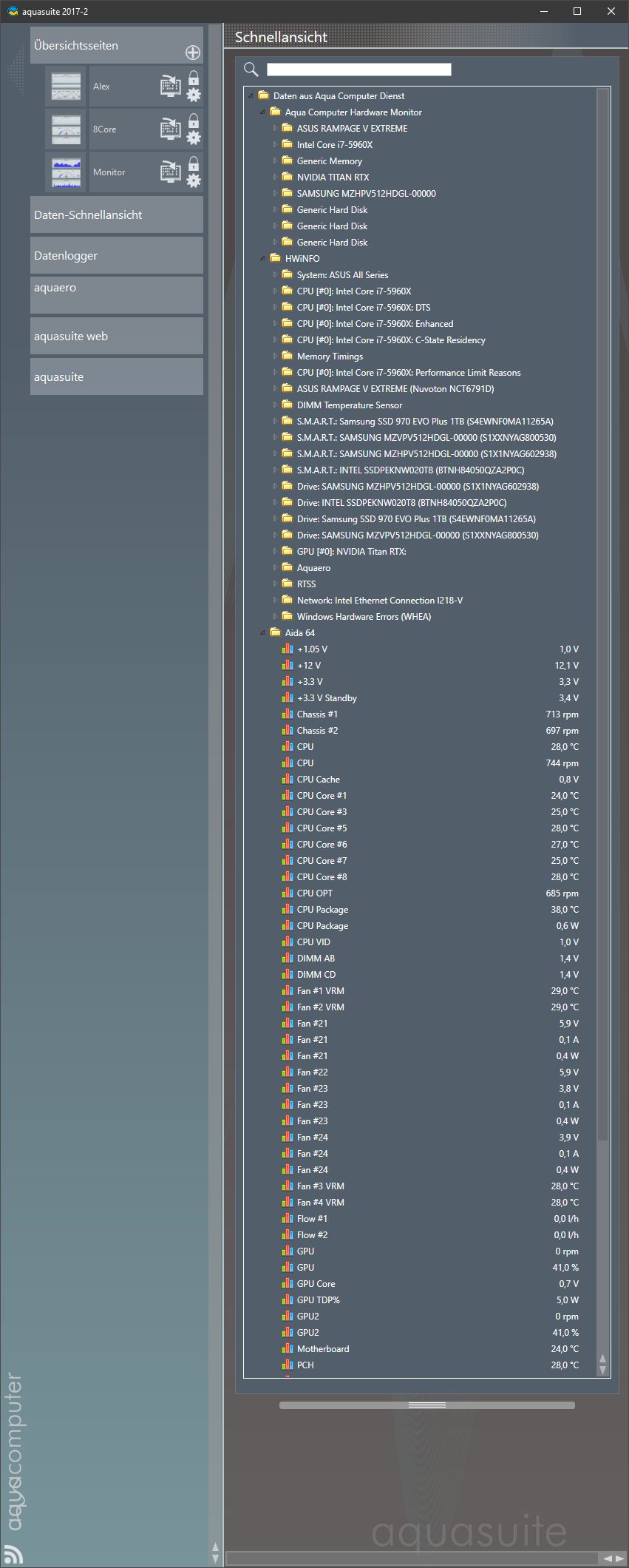Select the PCH sensor chart icon
The height and width of the screenshot is (1568, 629).
(288, 1365)
